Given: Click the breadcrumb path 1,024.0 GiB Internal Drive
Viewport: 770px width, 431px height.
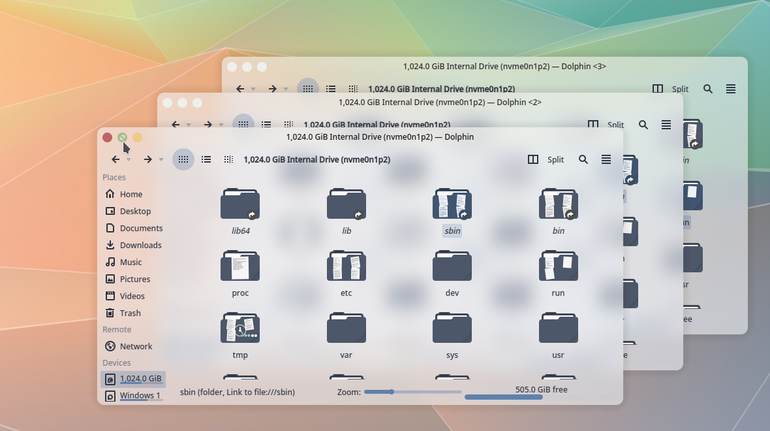Looking at the screenshot, I should point(317,160).
